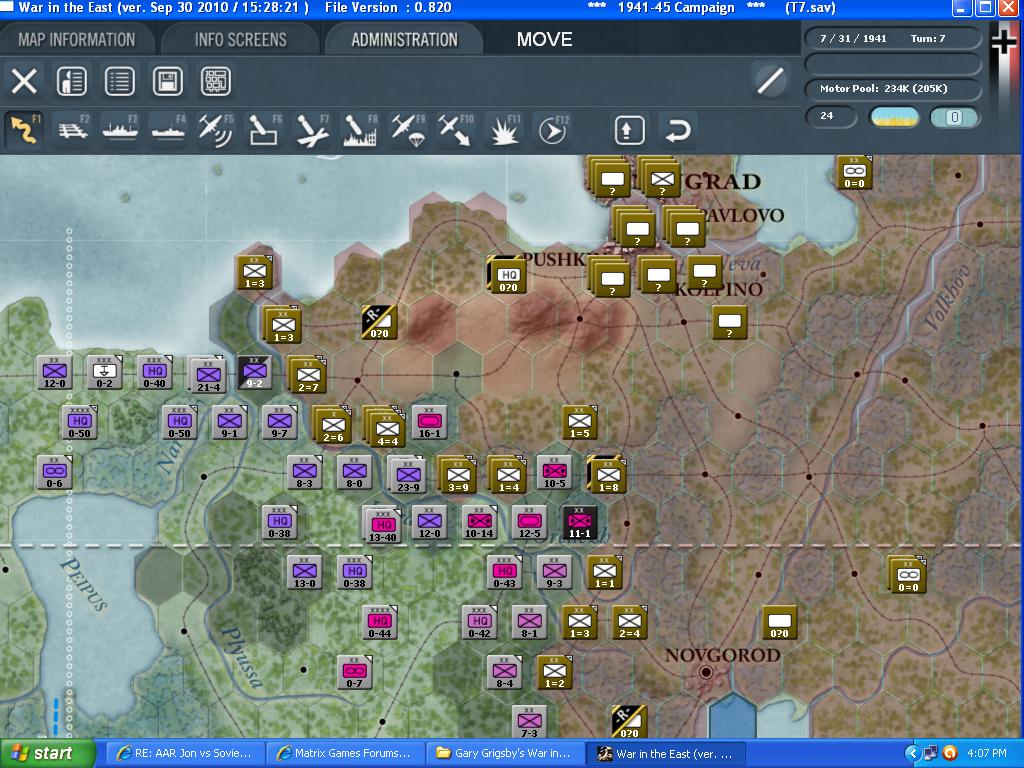Click the X icon in Administration row
The width and height of the screenshot is (1024, 768).
tap(24, 82)
